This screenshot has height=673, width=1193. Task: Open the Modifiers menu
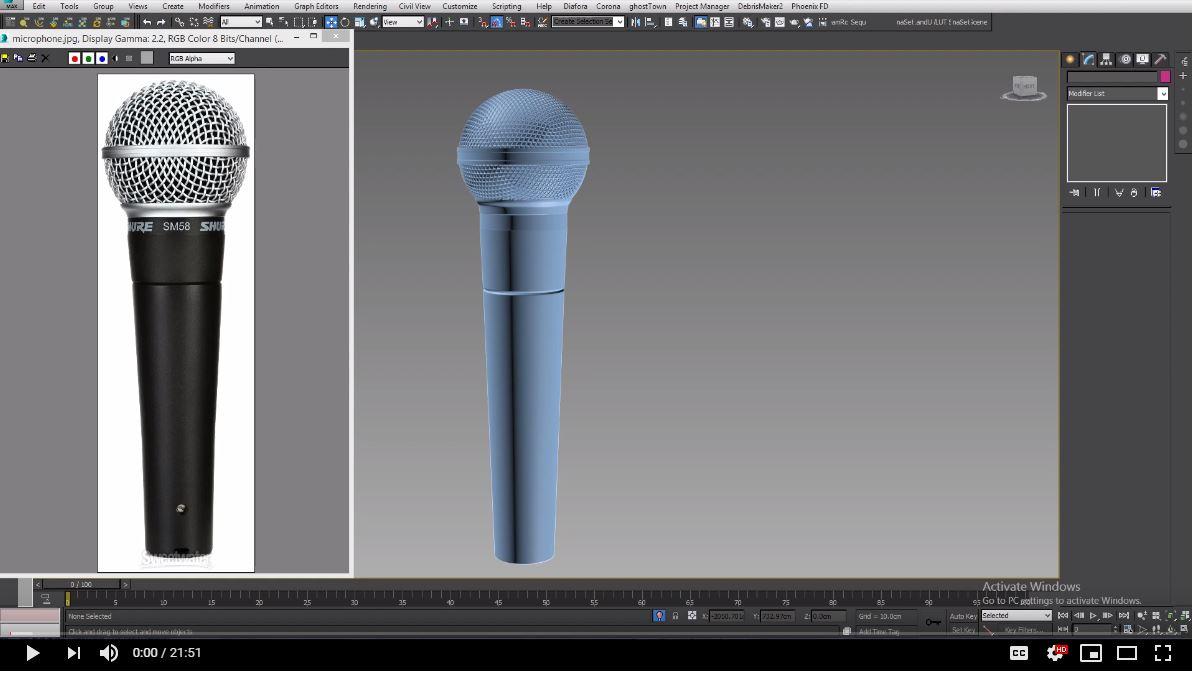(x=213, y=6)
